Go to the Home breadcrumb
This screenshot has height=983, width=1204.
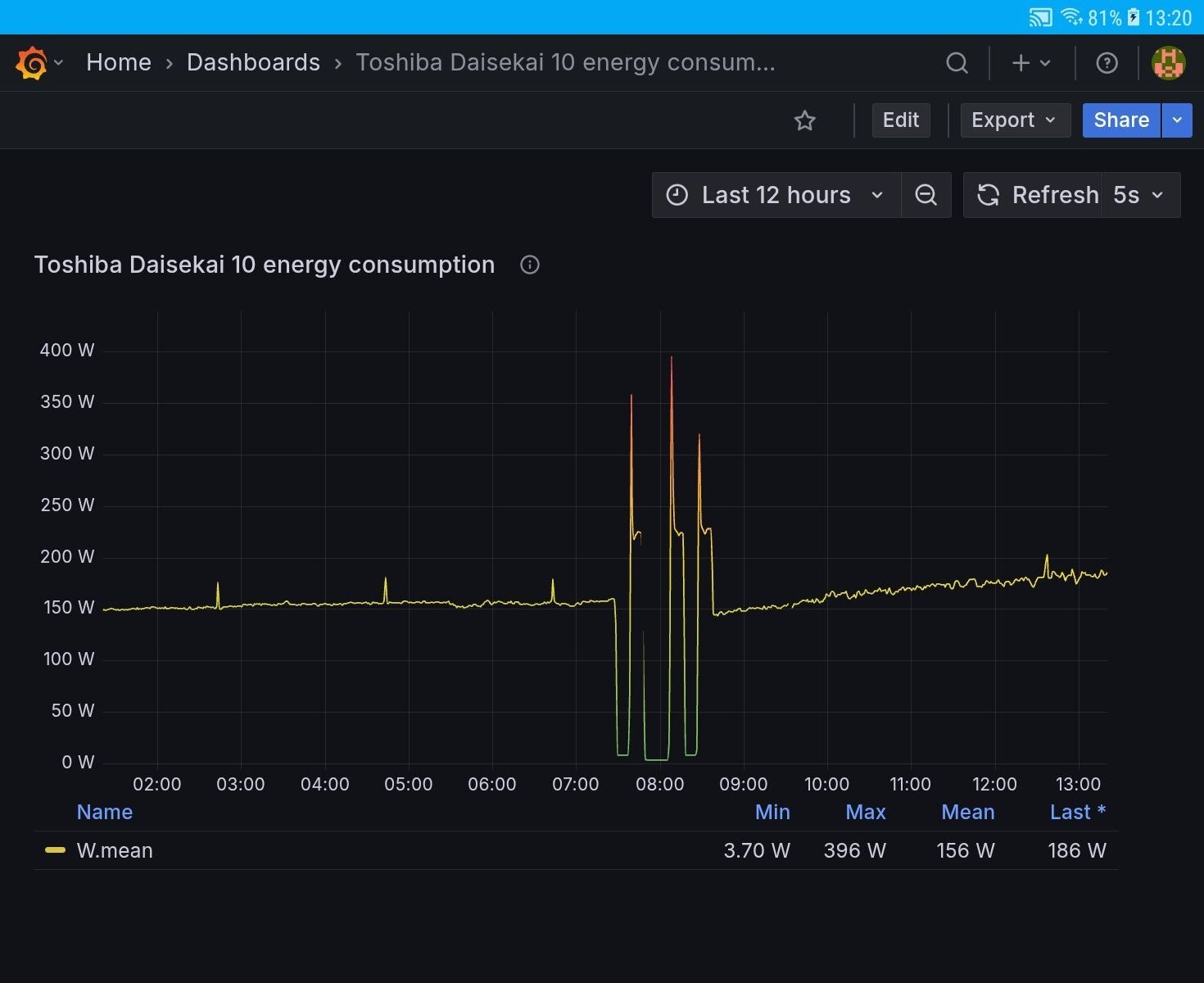click(x=119, y=62)
